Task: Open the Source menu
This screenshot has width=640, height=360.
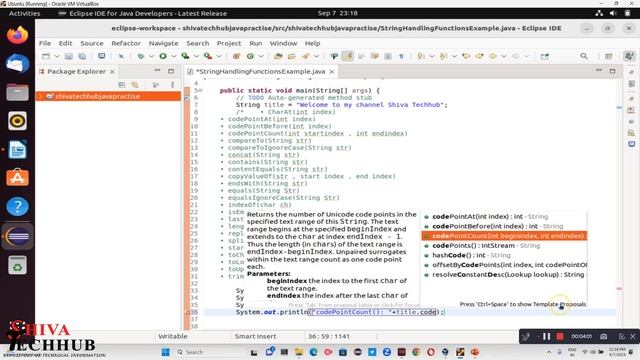Action: pyautogui.click(x=92, y=43)
